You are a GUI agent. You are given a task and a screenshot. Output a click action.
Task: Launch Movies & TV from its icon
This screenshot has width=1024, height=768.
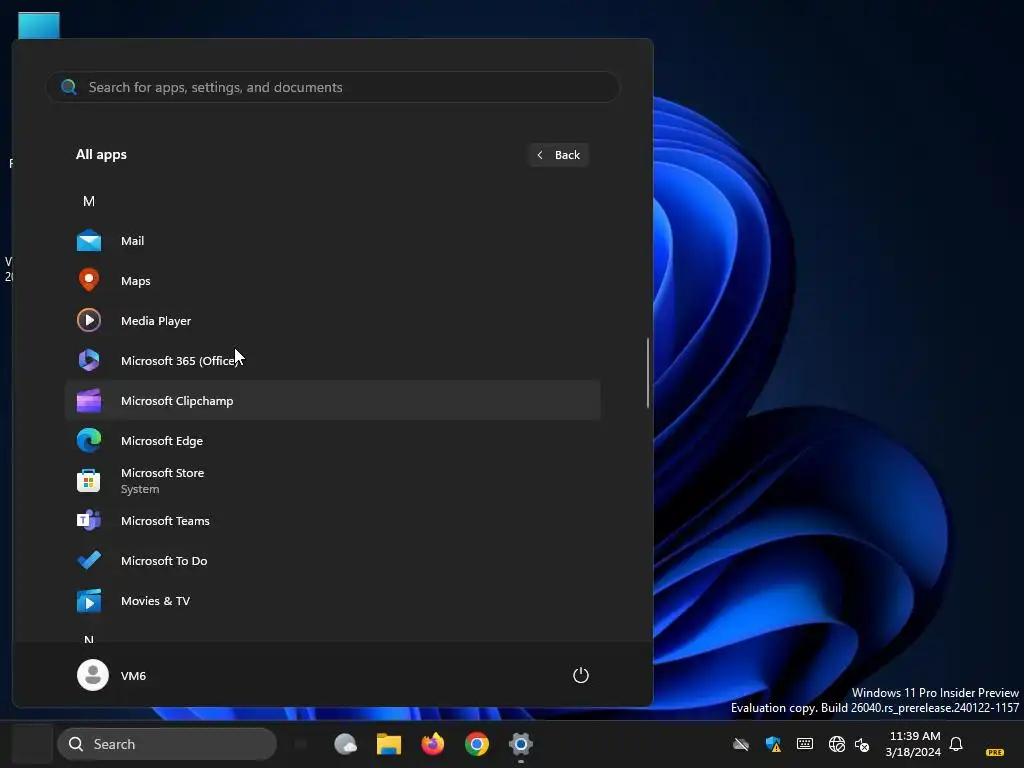pyautogui.click(x=89, y=601)
